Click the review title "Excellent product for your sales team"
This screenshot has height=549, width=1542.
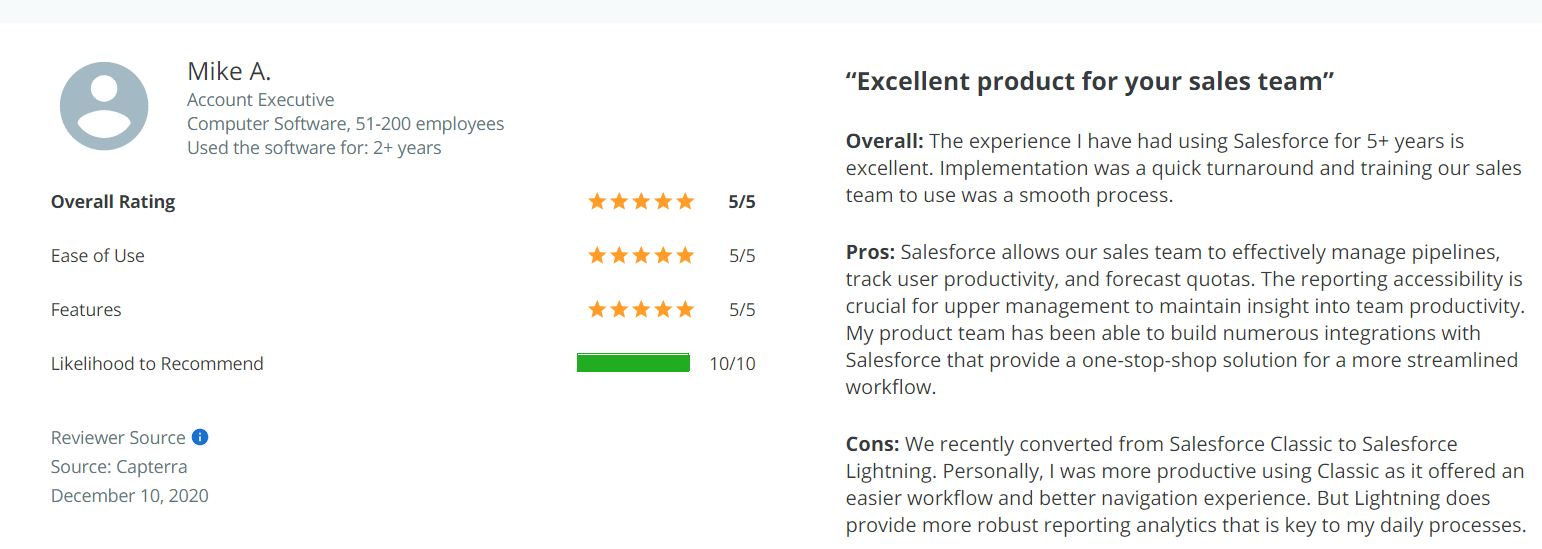point(1090,81)
